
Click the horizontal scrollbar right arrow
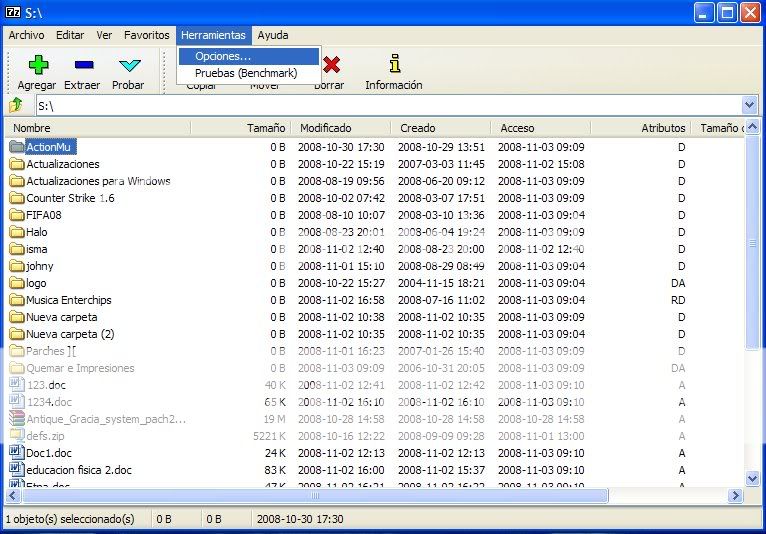click(x=735, y=496)
